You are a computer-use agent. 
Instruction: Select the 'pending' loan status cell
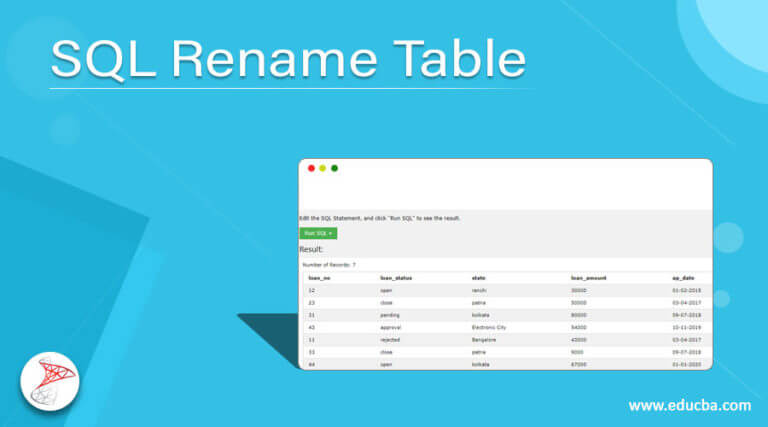click(390, 315)
